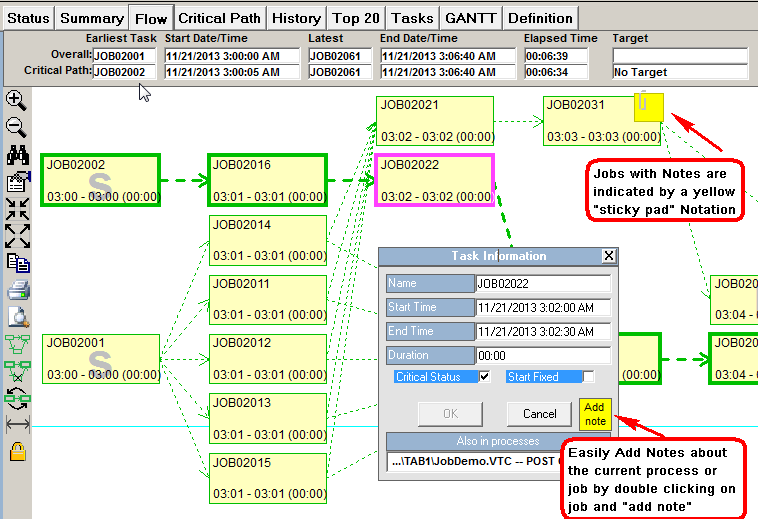
Task: Click the Overall elapsed time 00:06:39
Action: click(556, 56)
